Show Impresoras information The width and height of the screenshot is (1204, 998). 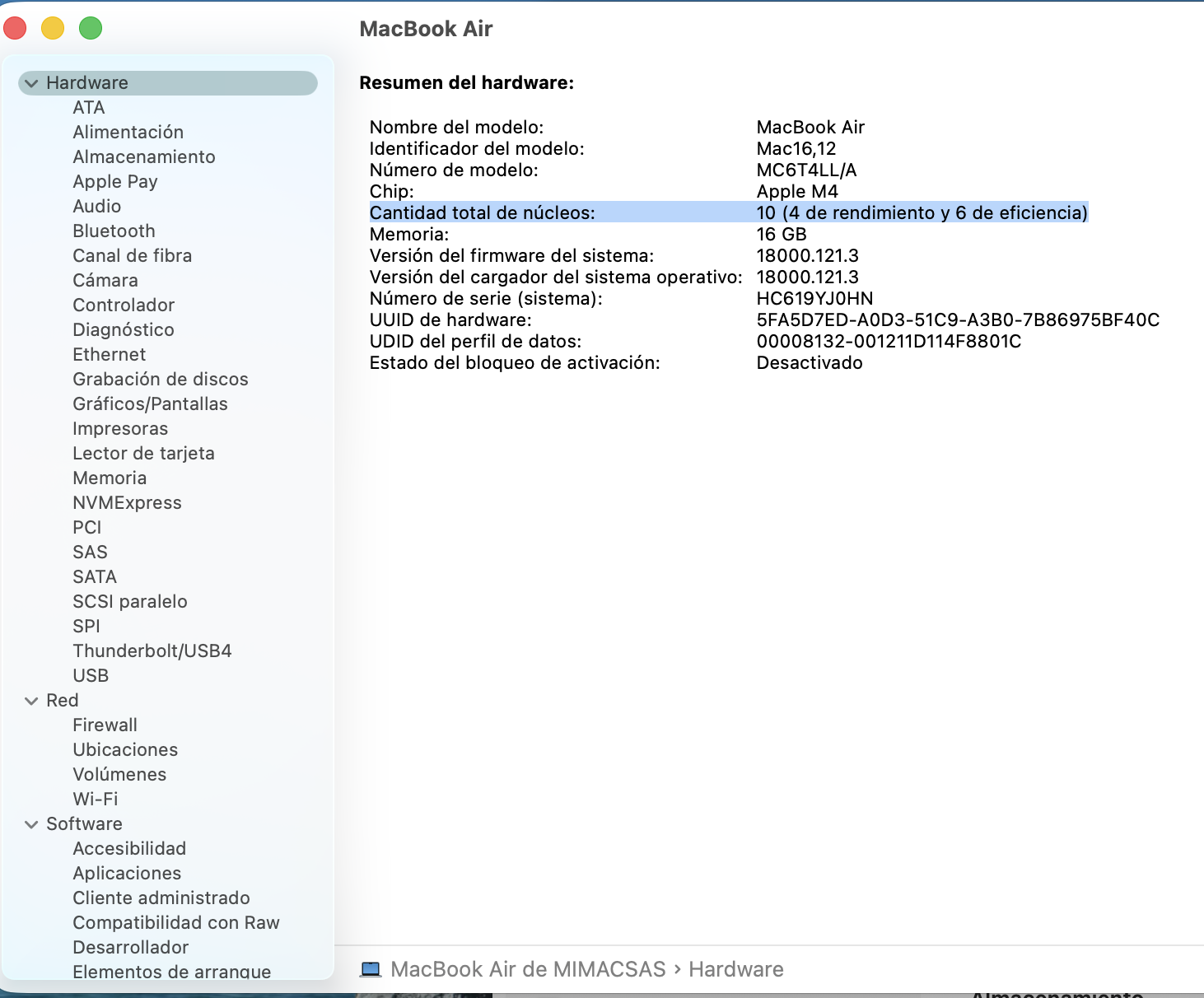click(120, 429)
